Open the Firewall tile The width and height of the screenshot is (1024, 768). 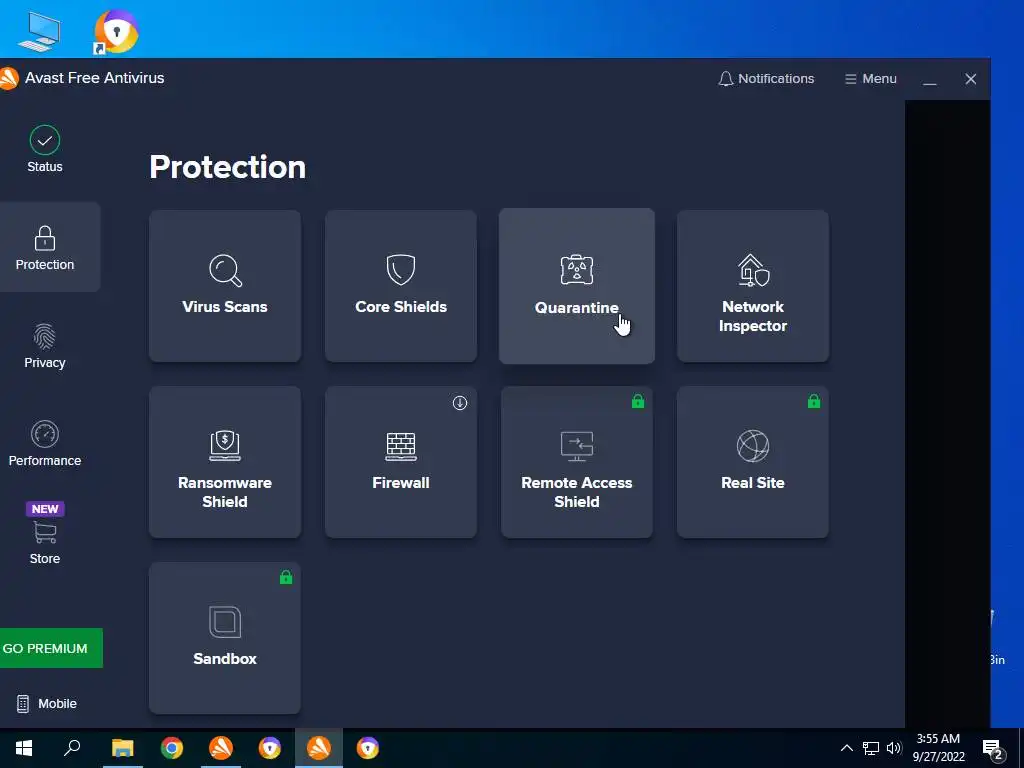coord(400,462)
